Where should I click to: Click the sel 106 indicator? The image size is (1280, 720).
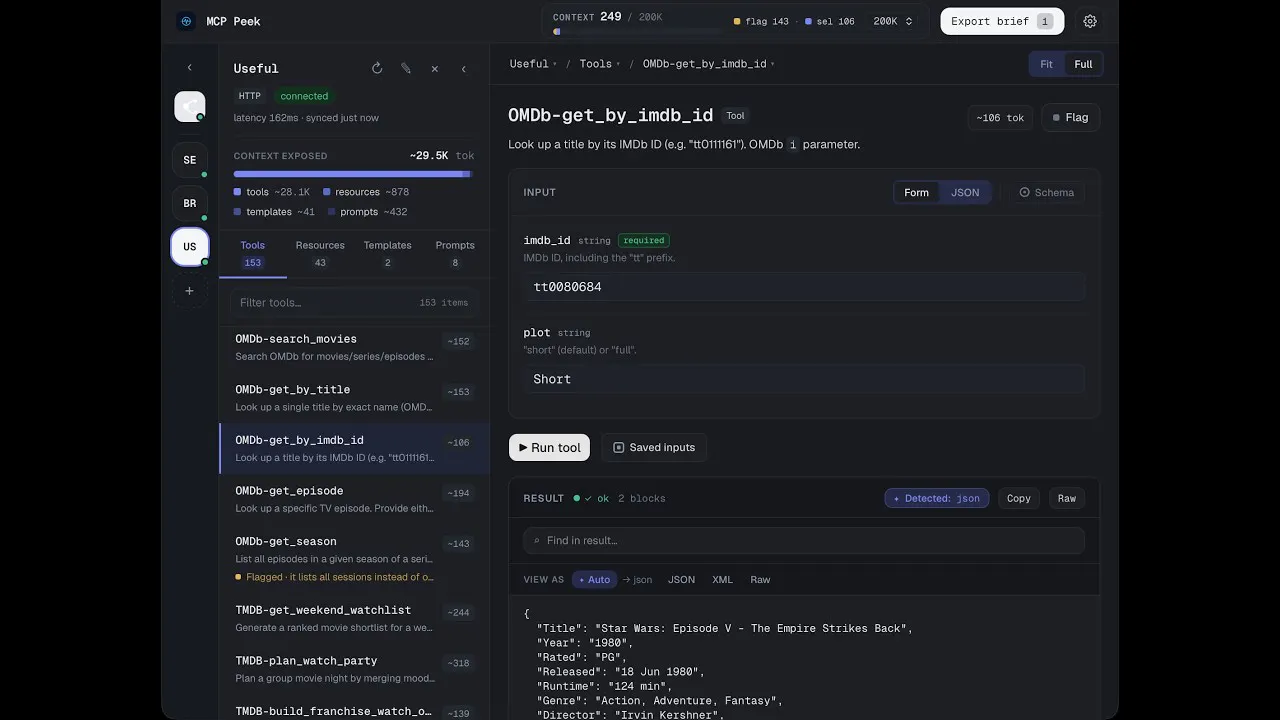click(x=828, y=21)
